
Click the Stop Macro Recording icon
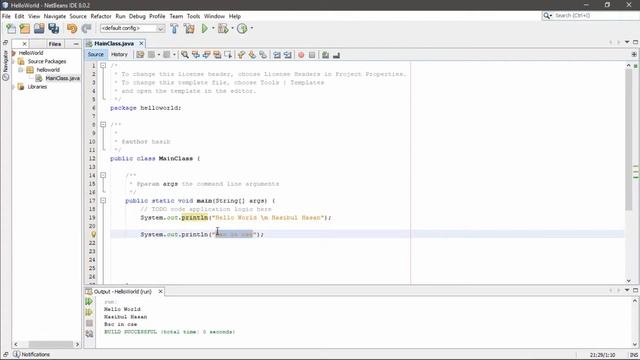tap(312, 55)
